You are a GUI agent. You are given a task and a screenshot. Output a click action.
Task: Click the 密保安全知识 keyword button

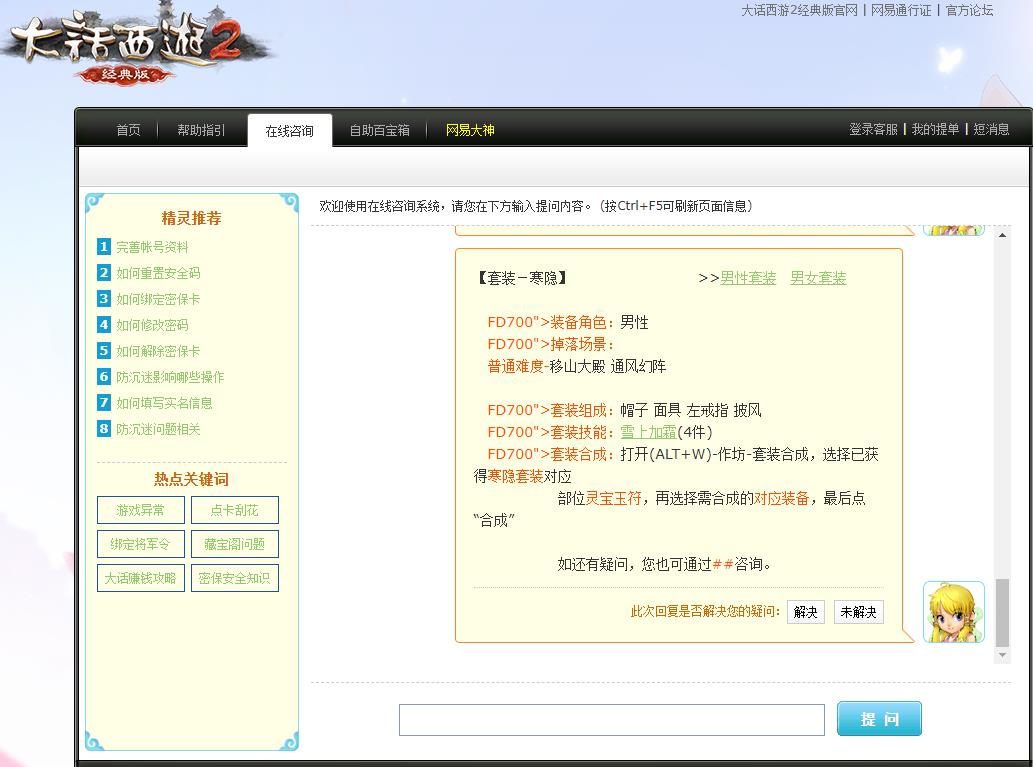[x=234, y=577]
